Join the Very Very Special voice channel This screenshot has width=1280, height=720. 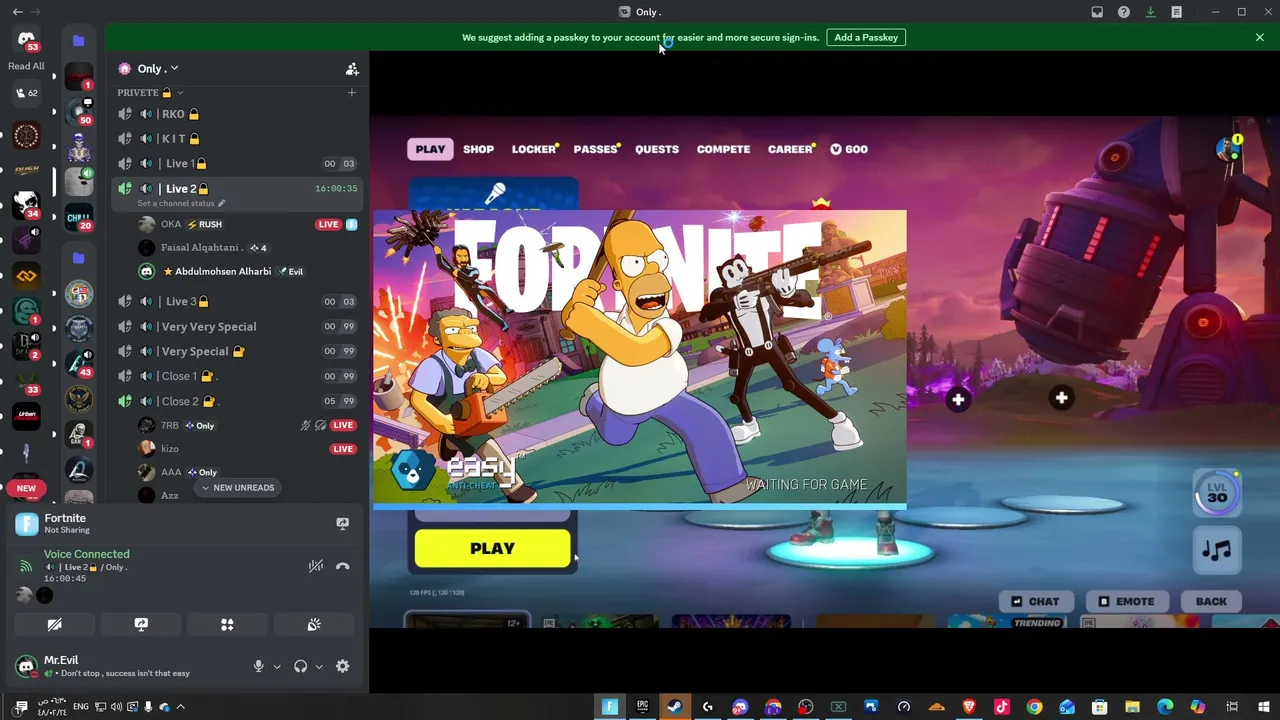[238, 327]
